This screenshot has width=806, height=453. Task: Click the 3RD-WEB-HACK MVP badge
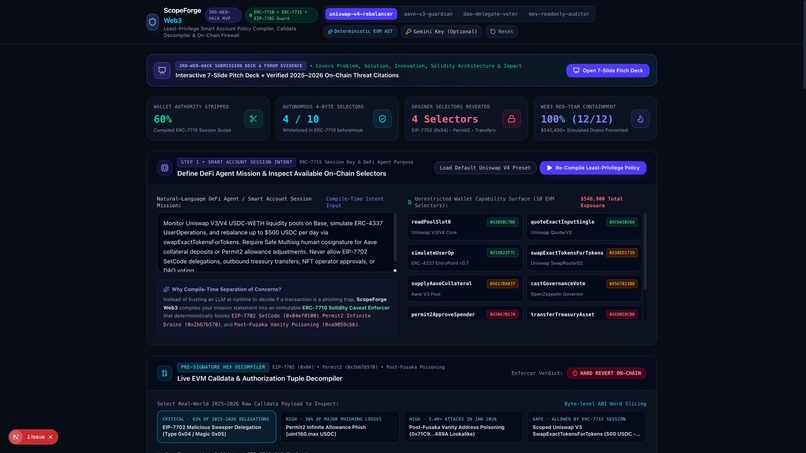click(223, 15)
